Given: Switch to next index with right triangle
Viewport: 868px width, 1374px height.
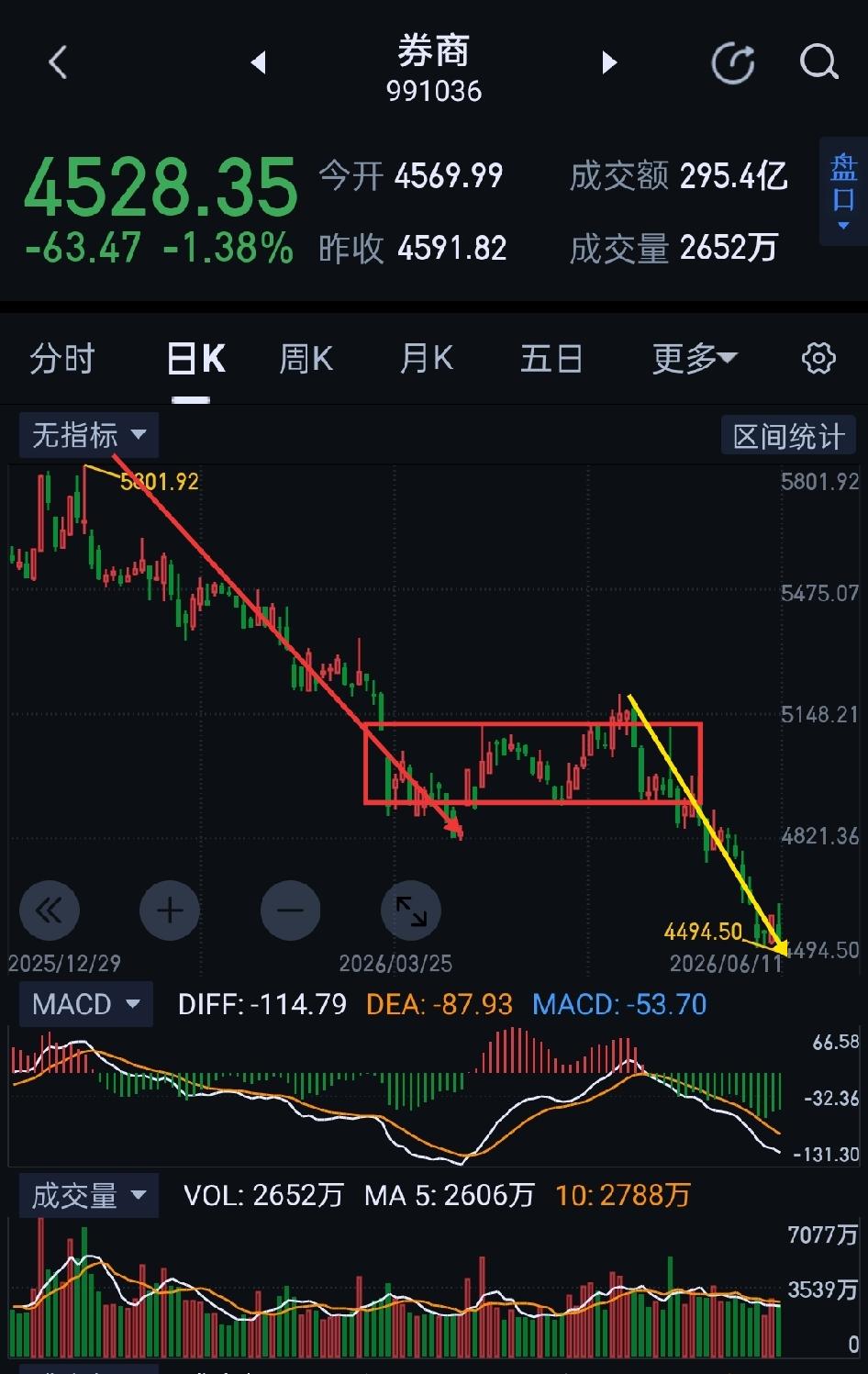Looking at the screenshot, I should [x=609, y=62].
